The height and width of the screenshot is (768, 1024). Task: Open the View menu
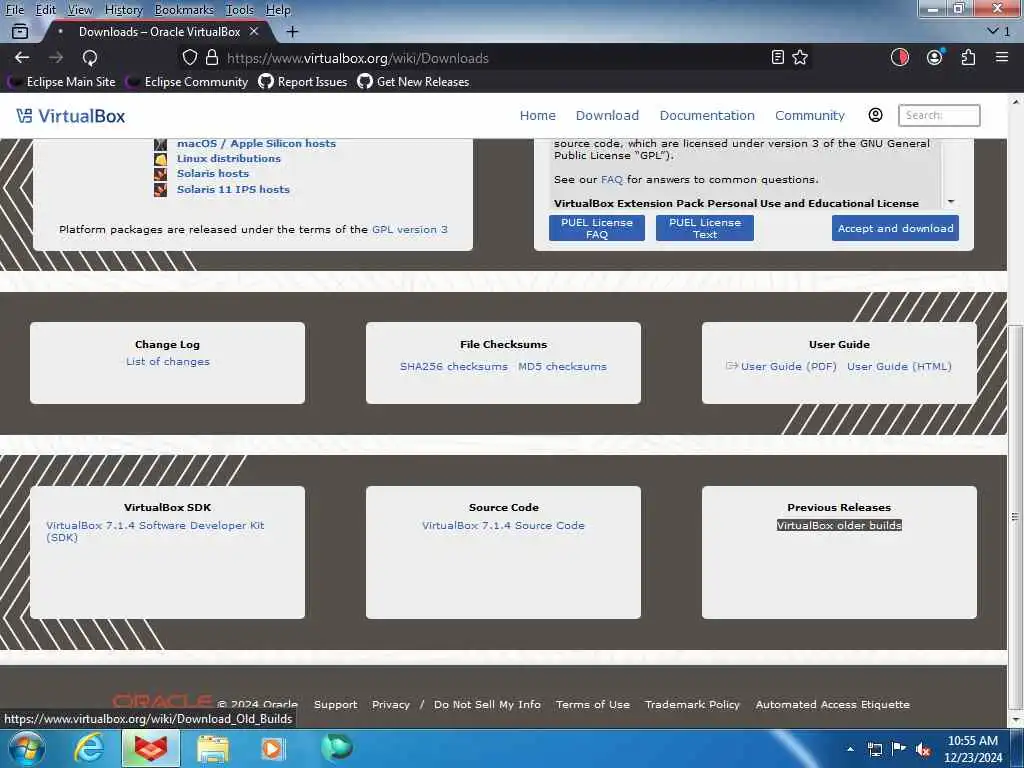80,10
